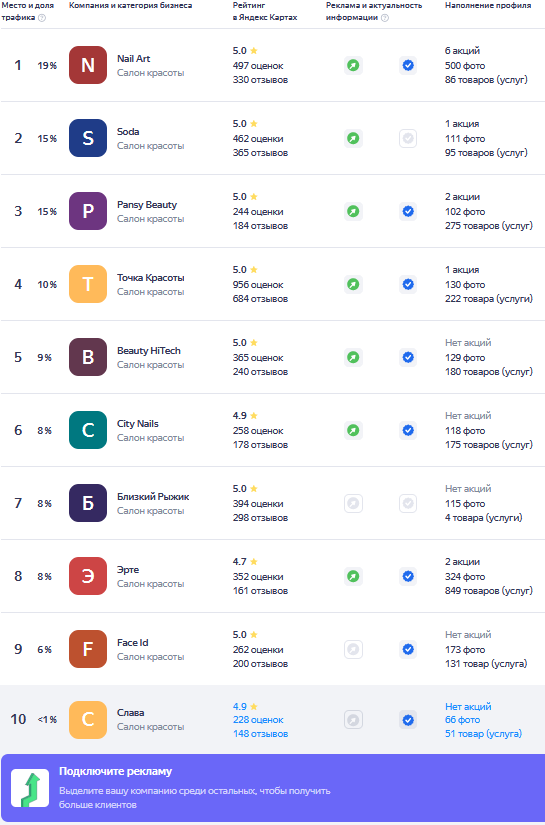545x825 pixels.
Task: Click the inactive ad icon for Face Id
Action: (354, 649)
